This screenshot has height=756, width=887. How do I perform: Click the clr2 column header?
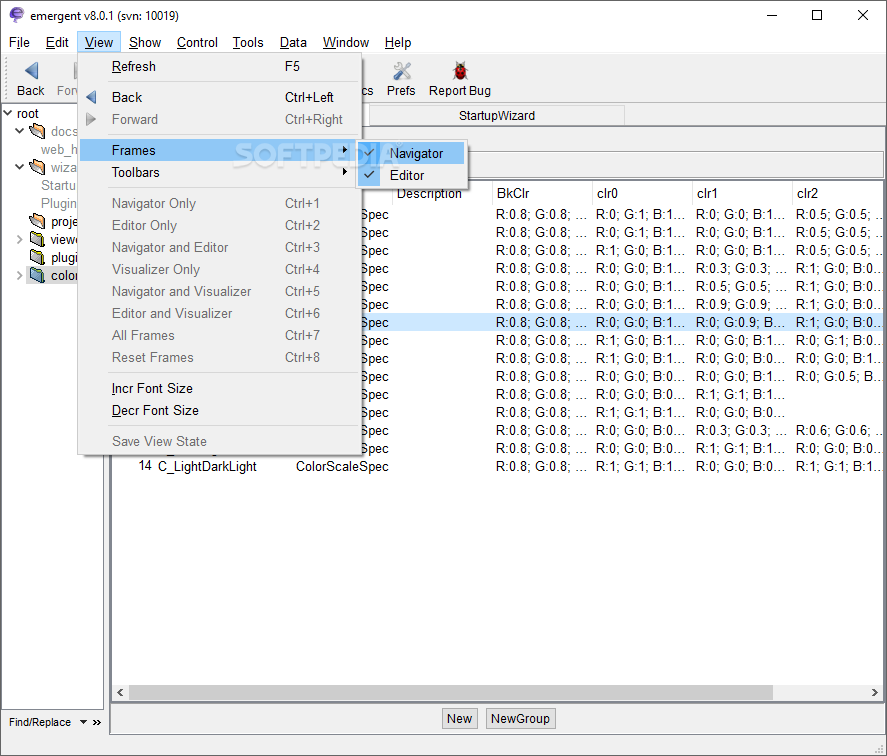pyautogui.click(x=837, y=194)
